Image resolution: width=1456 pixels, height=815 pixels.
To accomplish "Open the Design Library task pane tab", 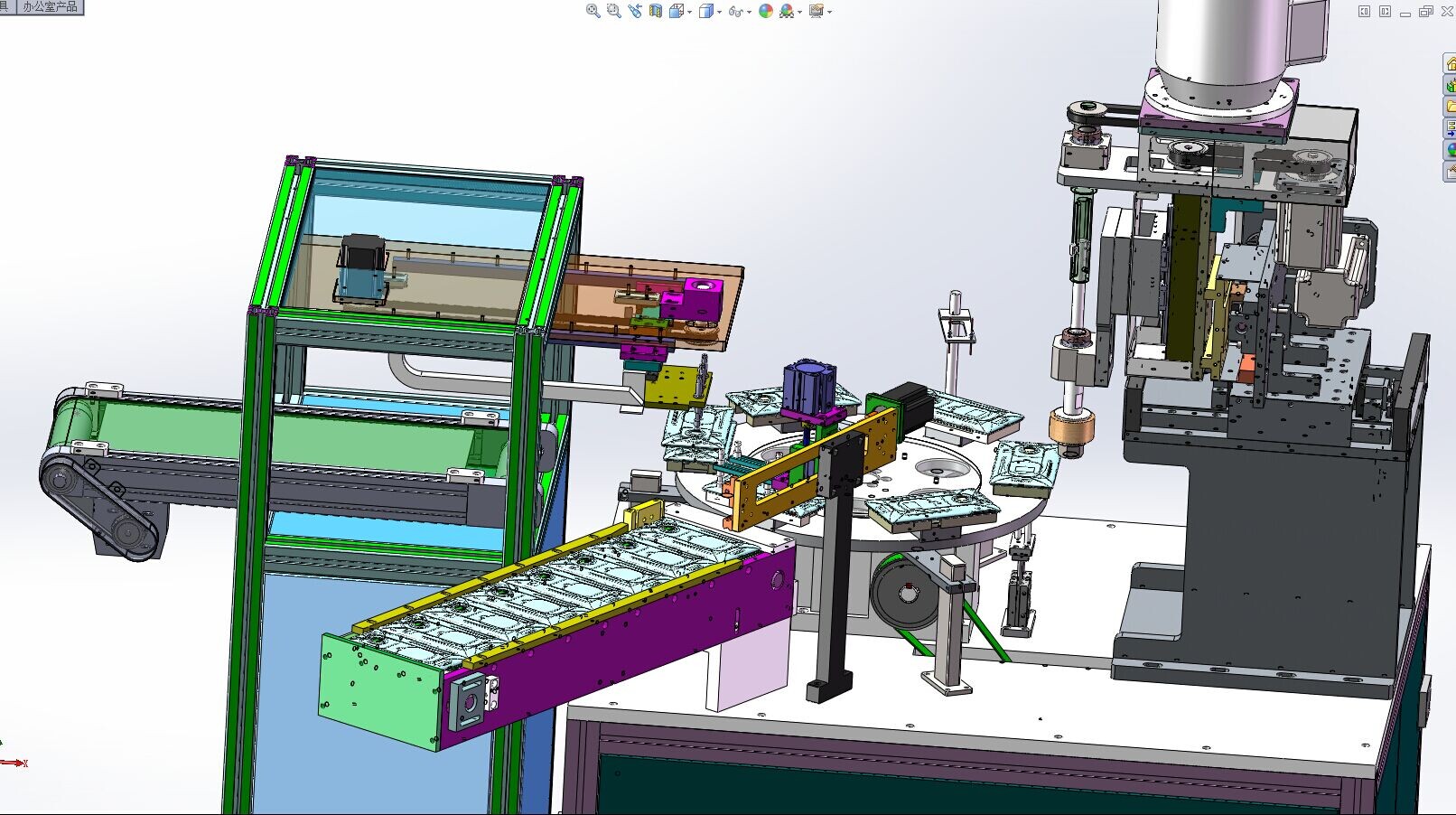I will (x=1450, y=85).
